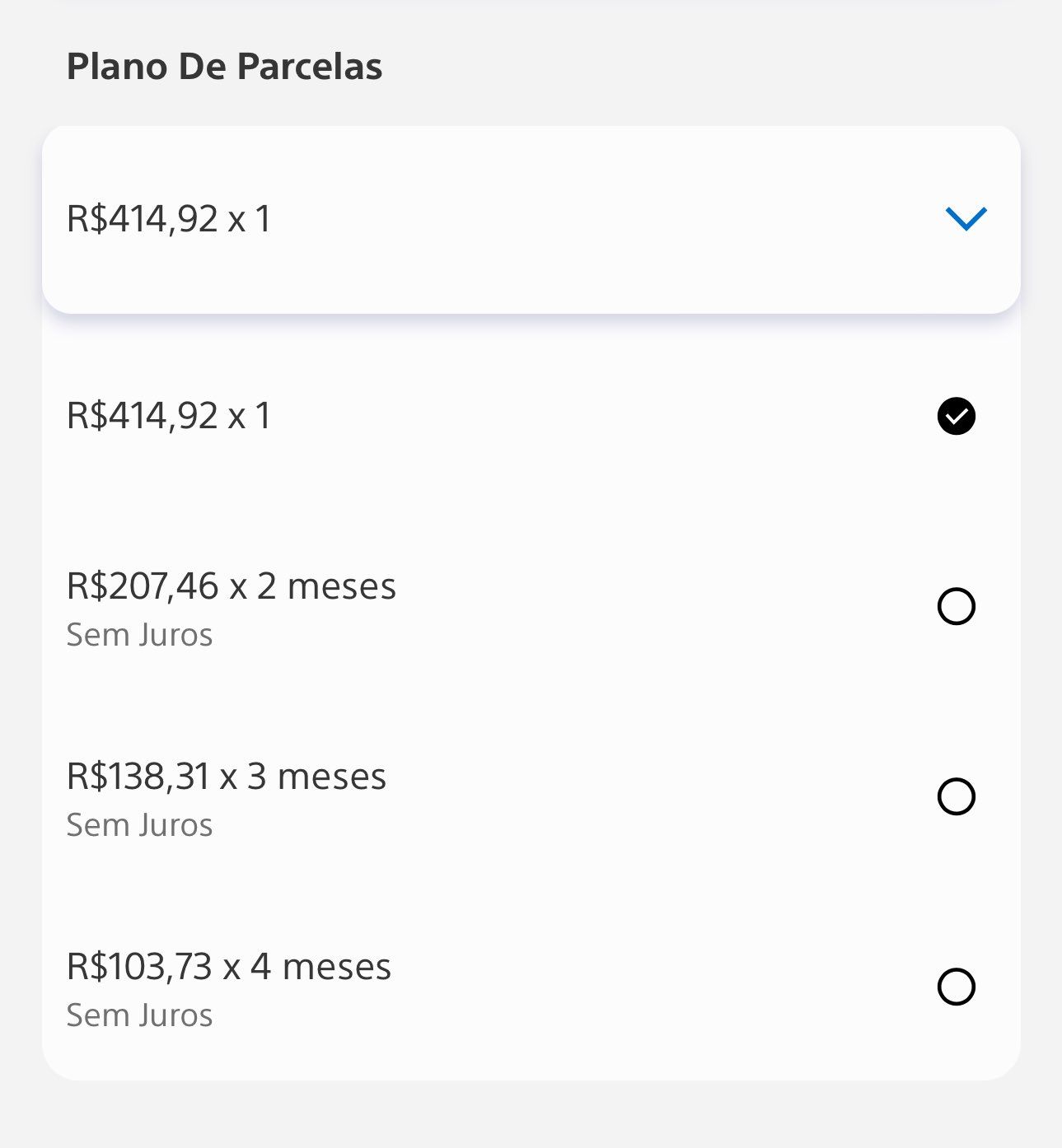Click "Sem Juros" under the 4-month plan
Image resolution: width=1062 pixels, height=1148 pixels.
[x=139, y=1015]
